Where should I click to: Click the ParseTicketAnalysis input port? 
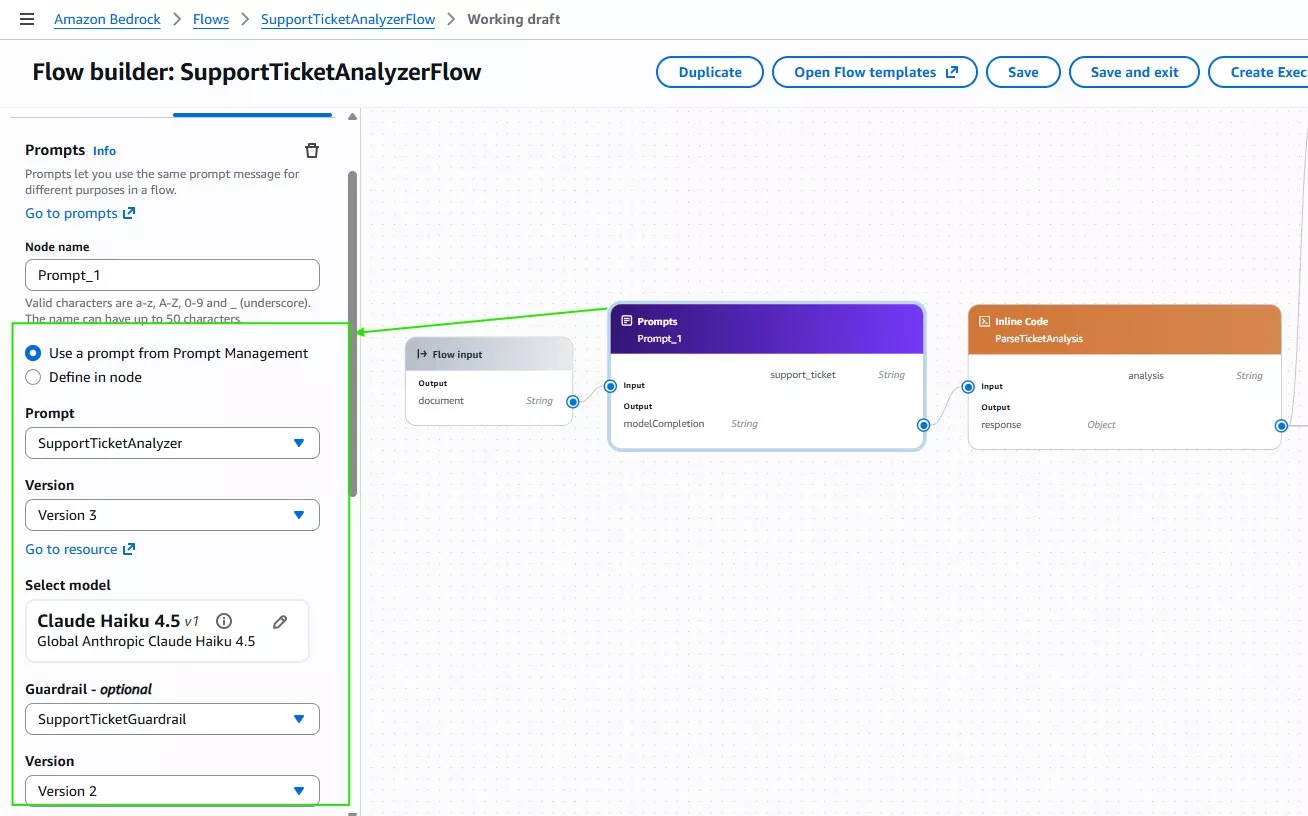(968, 387)
